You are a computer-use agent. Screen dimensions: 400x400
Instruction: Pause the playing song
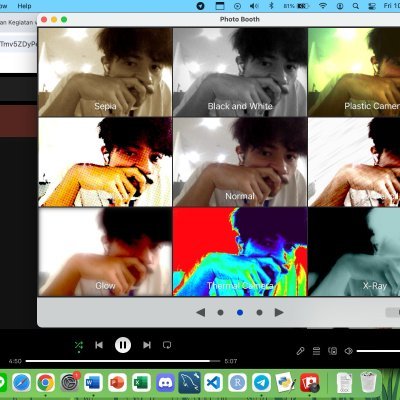[123, 345]
